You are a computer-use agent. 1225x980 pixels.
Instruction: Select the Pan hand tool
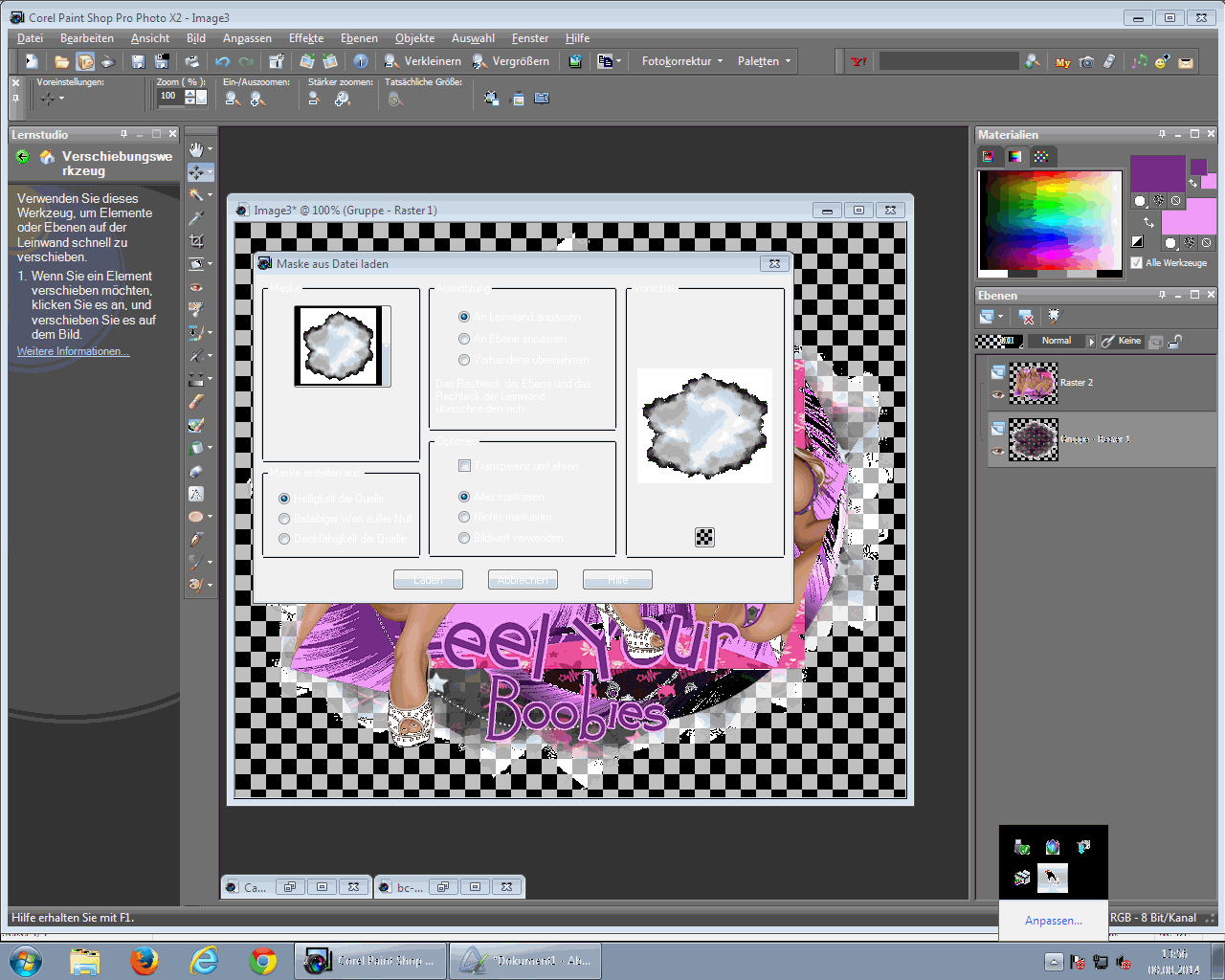(x=195, y=149)
